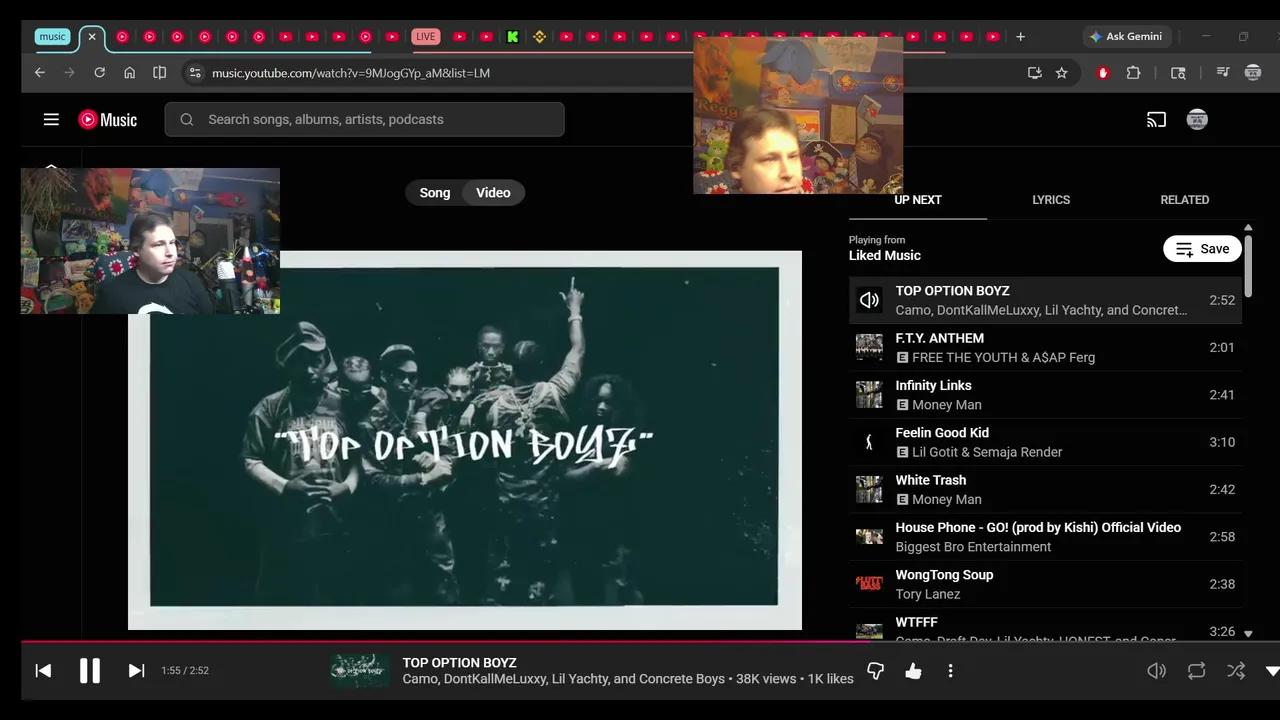Collapse the player page arrow

(x=1272, y=671)
